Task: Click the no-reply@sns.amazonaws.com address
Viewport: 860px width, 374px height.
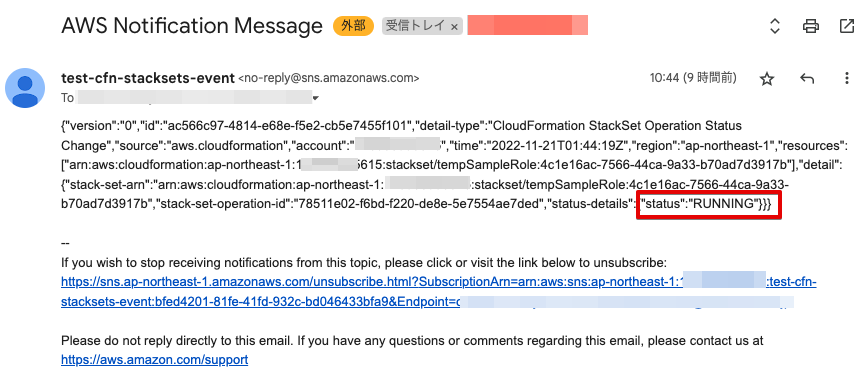Action: click(x=329, y=78)
